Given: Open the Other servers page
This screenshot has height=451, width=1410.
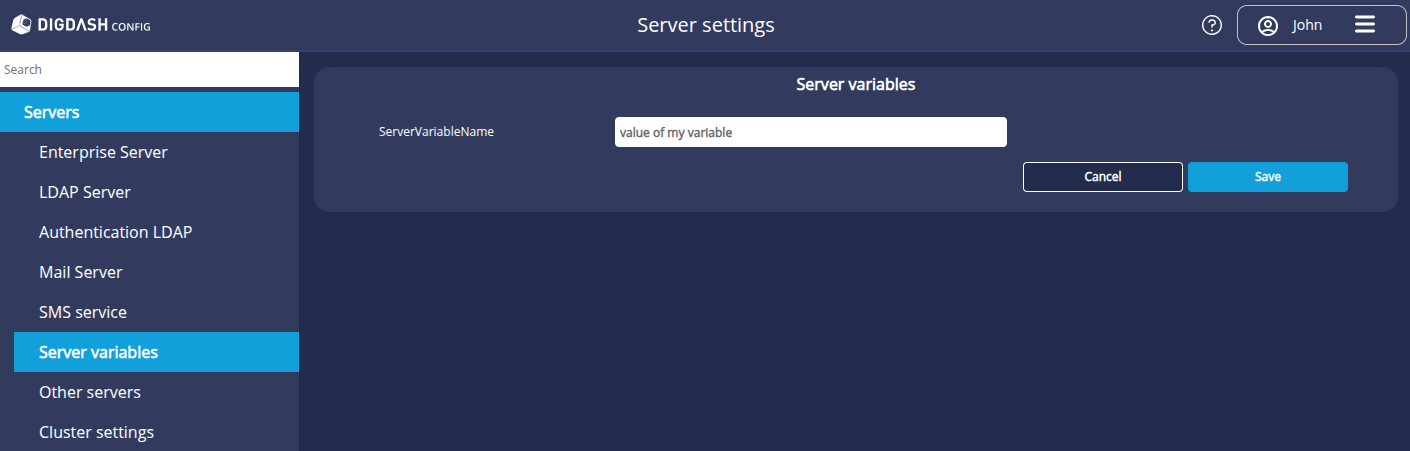Looking at the screenshot, I should tap(90, 392).
